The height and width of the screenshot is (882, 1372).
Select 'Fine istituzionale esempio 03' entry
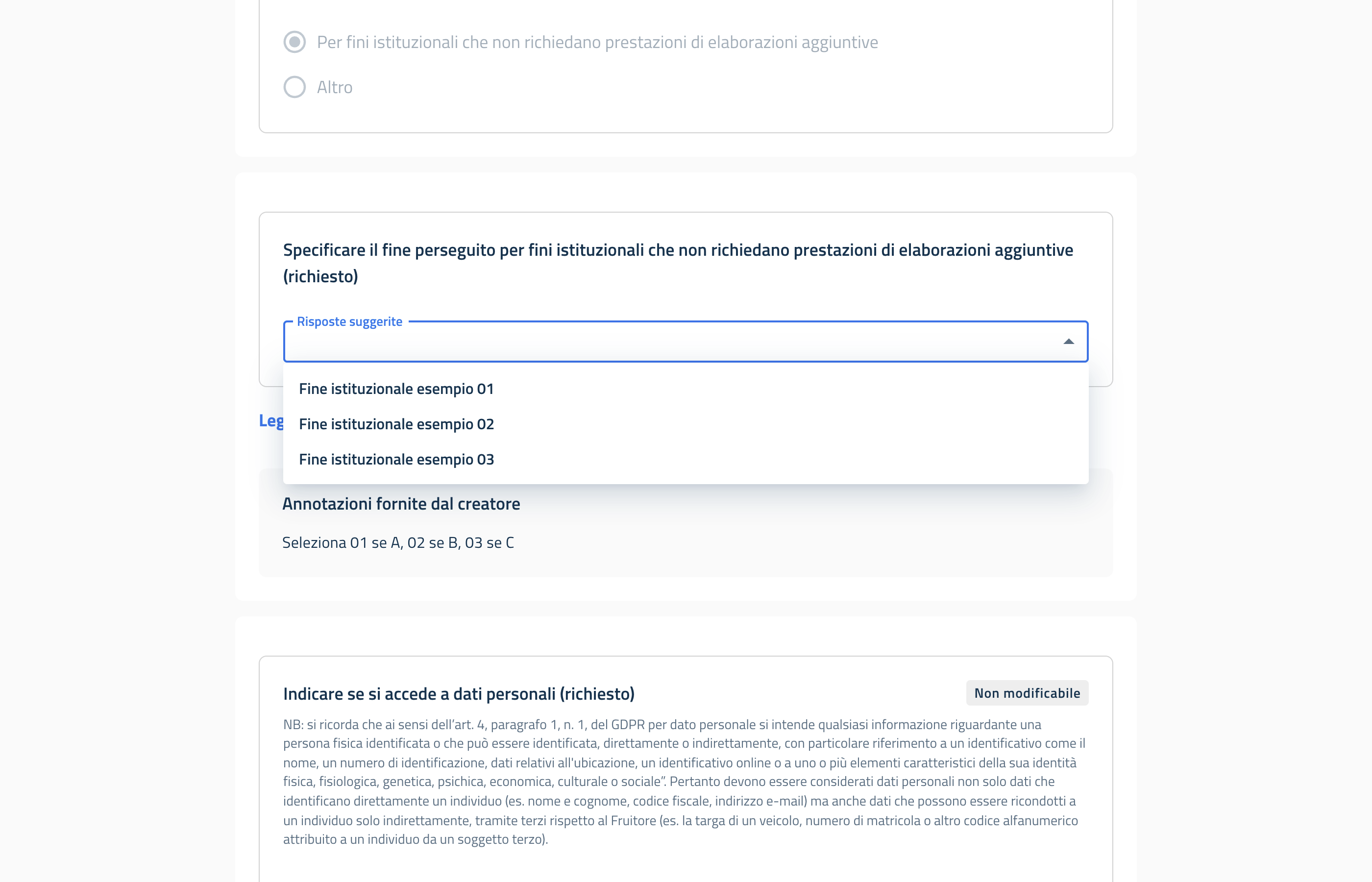pos(396,459)
